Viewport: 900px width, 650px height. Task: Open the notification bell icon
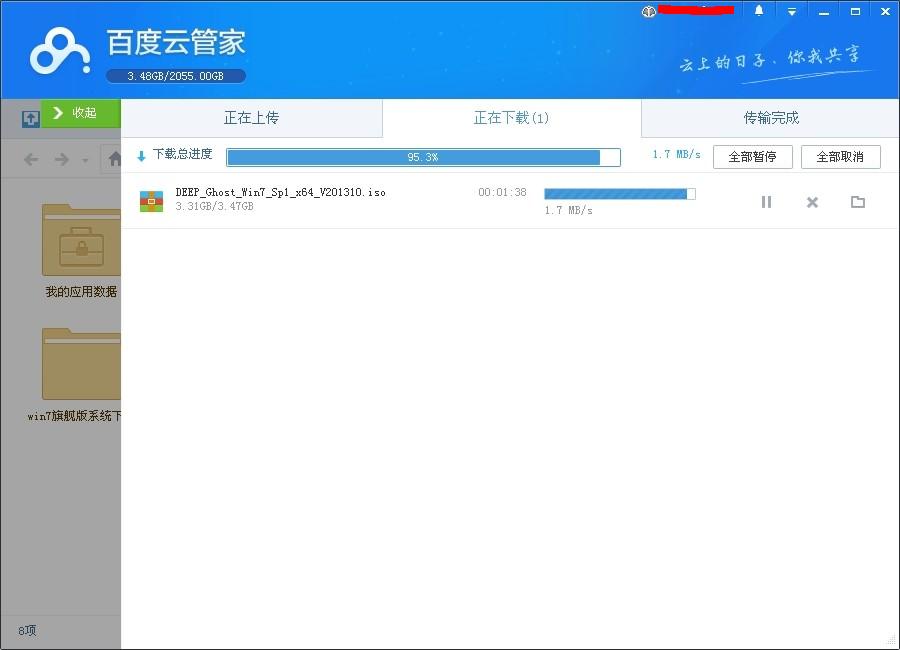[759, 11]
